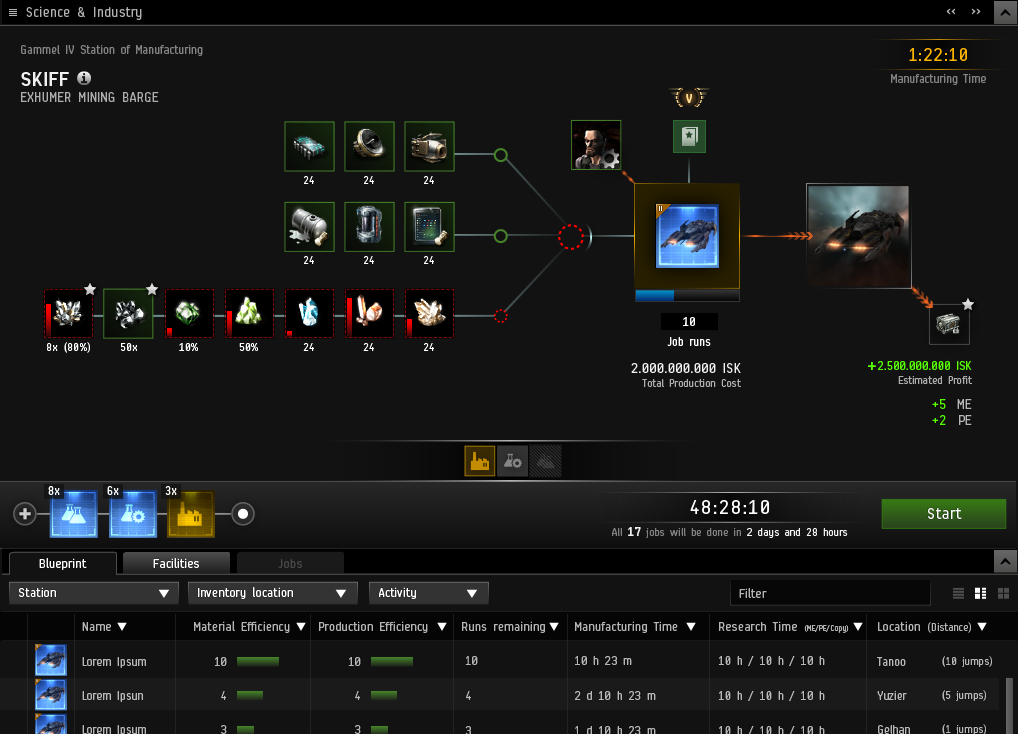Toggle favorite star on output container
Image resolution: width=1018 pixels, height=734 pixels.
[x=968, y=304]
